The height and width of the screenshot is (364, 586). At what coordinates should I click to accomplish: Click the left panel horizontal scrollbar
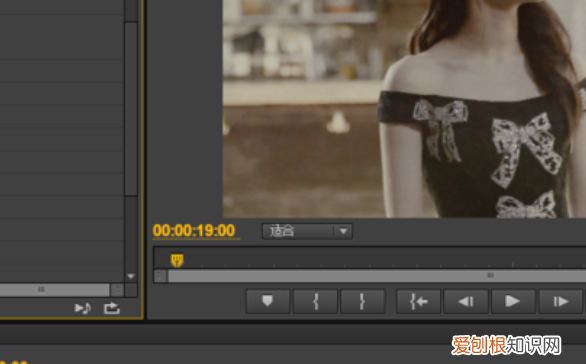pos(55,290)
